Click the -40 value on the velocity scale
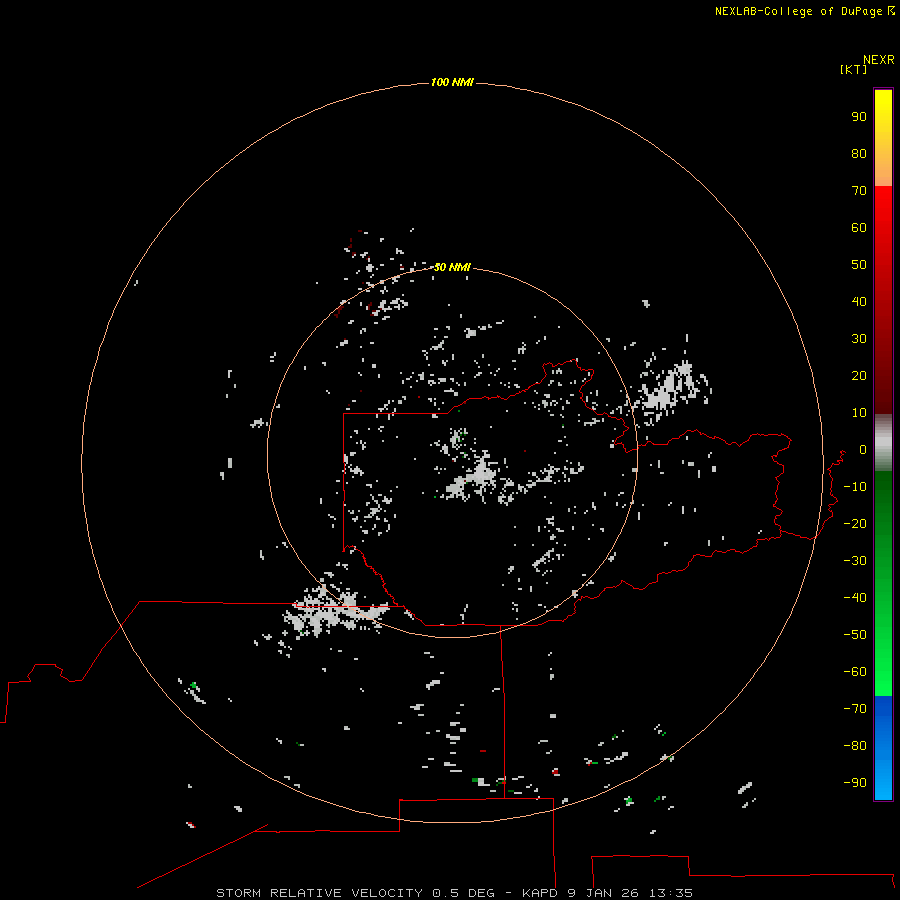This screenshot has height=900, width=900. [x=855, y=598]
